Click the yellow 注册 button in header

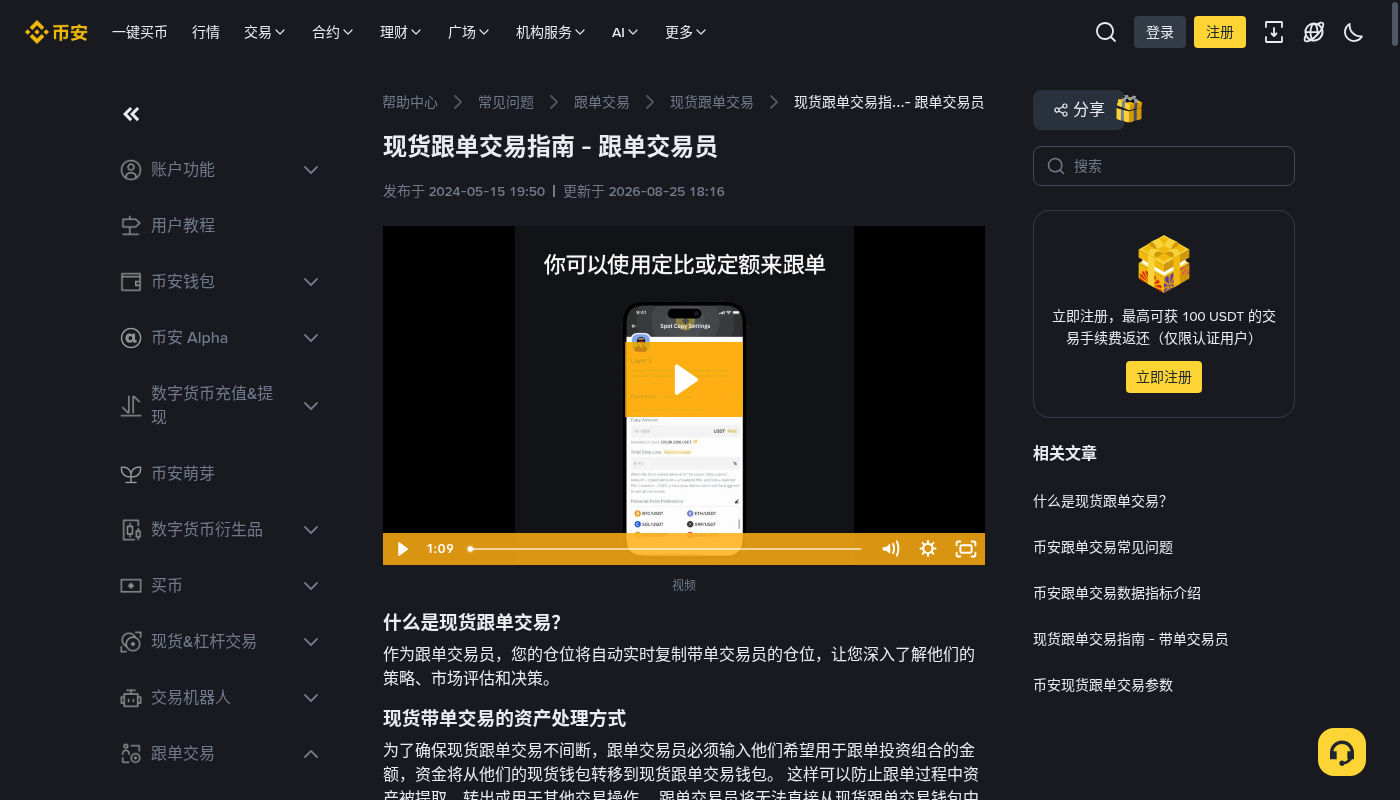[x=1220, y=32]
